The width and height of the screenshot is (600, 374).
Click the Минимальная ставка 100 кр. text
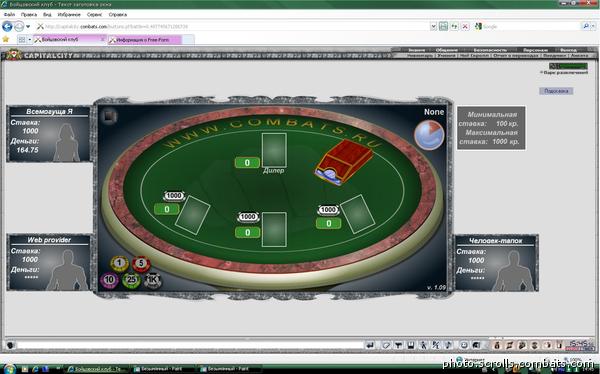point(489,119)
